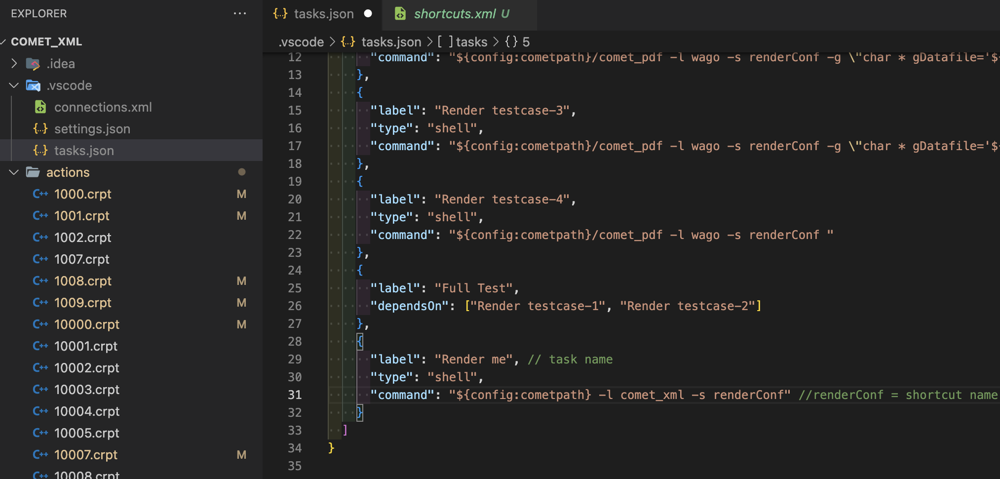Open 10005.crpt file

pyautogui.click(x=87, y=433)
